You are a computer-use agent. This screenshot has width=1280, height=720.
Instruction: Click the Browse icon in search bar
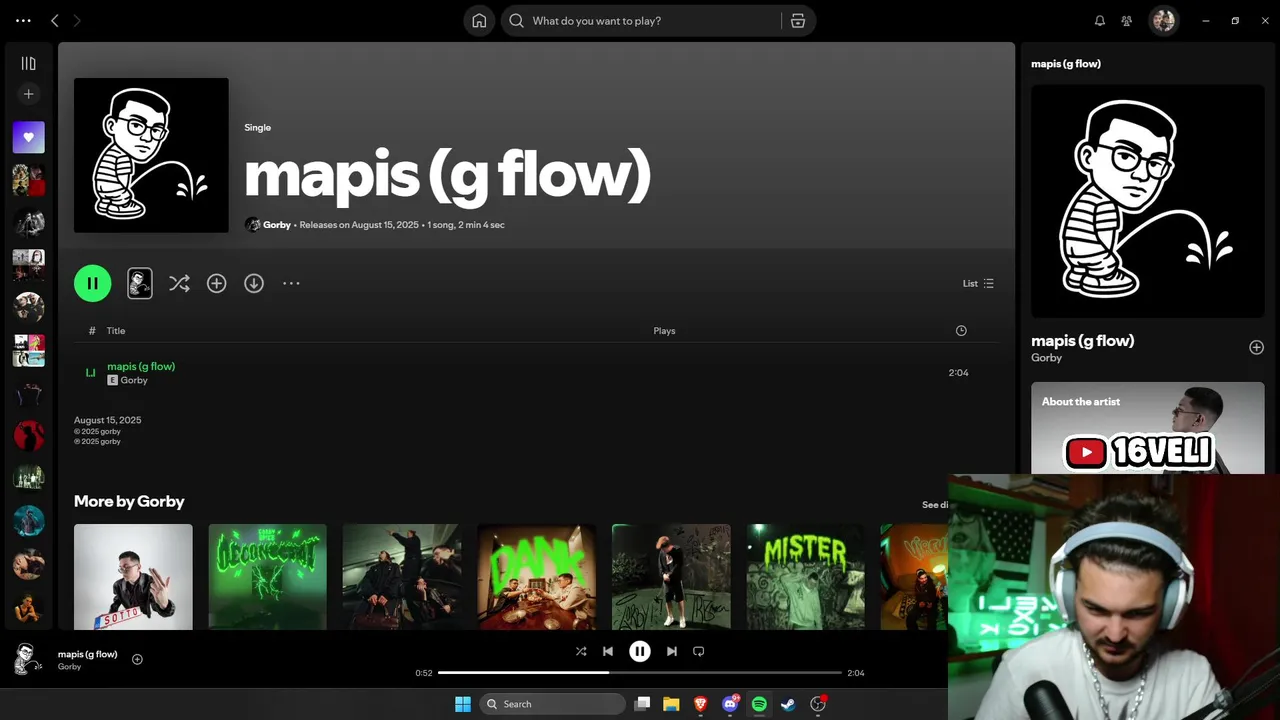(x=798, y=21)
